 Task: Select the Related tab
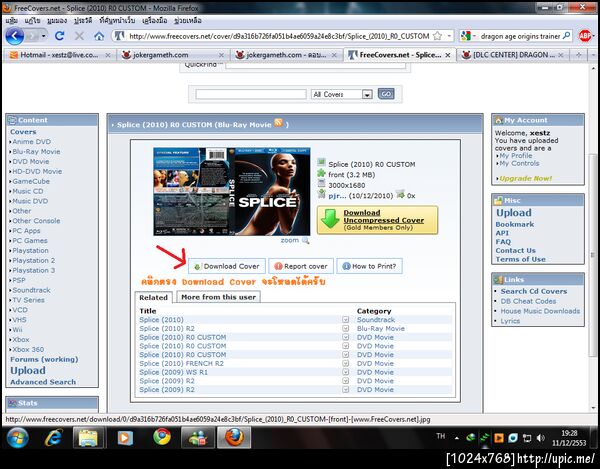[153, 297]
